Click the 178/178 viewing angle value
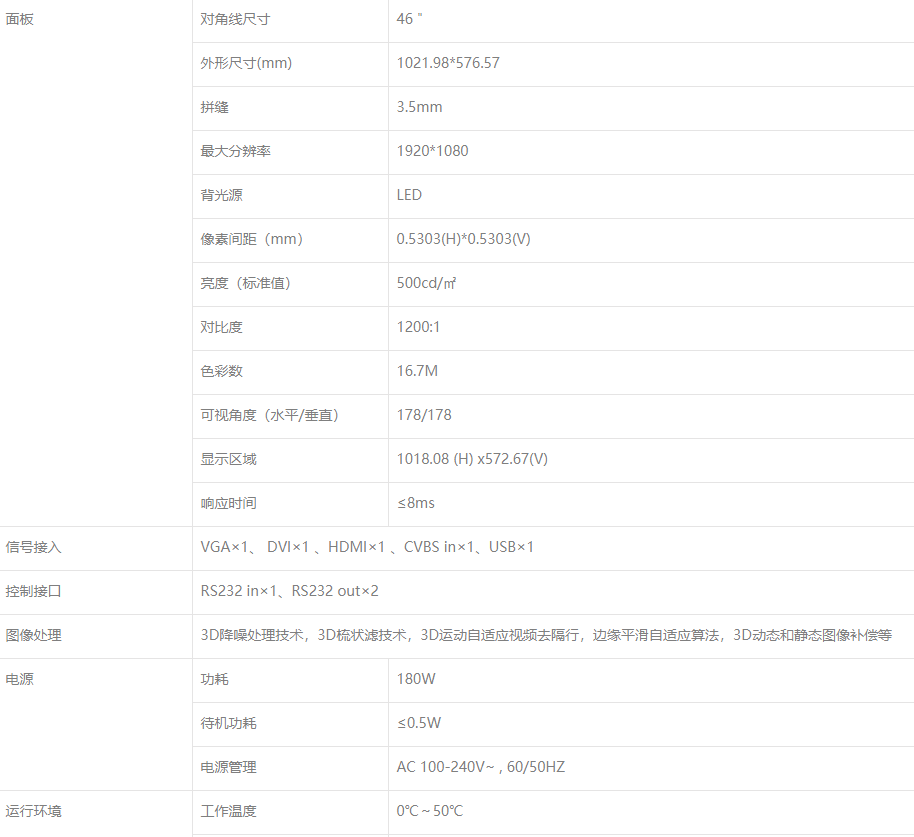 pos(424,415)
